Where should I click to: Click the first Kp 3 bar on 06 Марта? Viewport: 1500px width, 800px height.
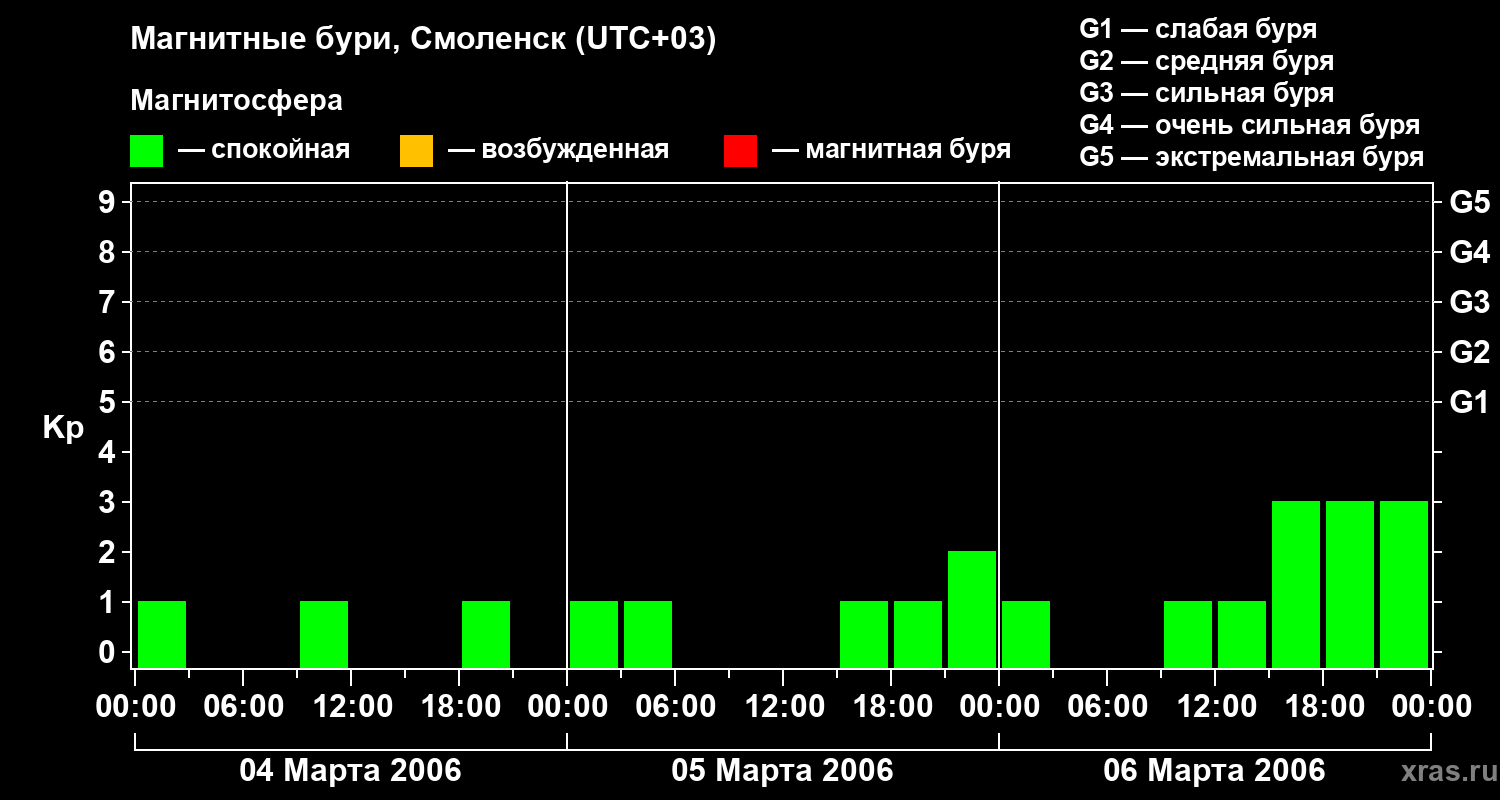1296,584
